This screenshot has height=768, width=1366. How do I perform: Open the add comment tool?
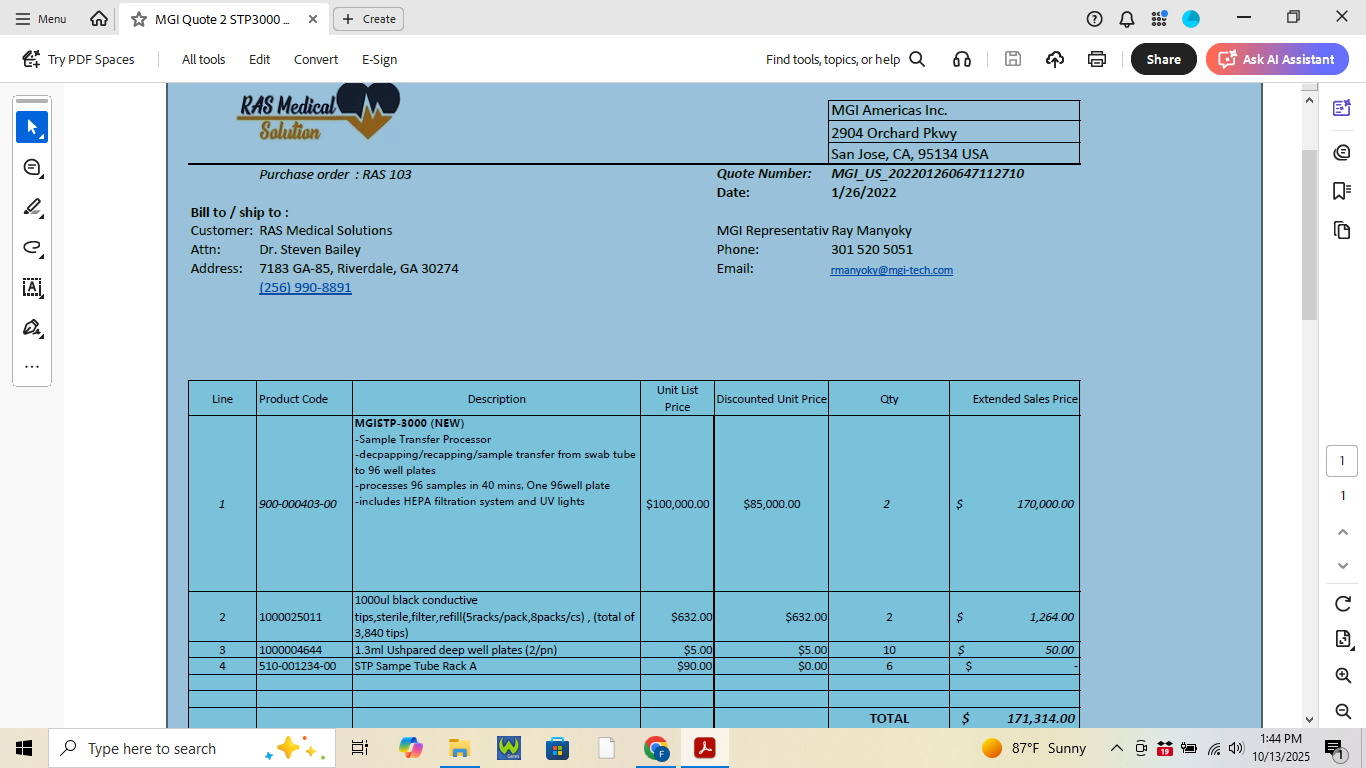[x=32, y=167]
